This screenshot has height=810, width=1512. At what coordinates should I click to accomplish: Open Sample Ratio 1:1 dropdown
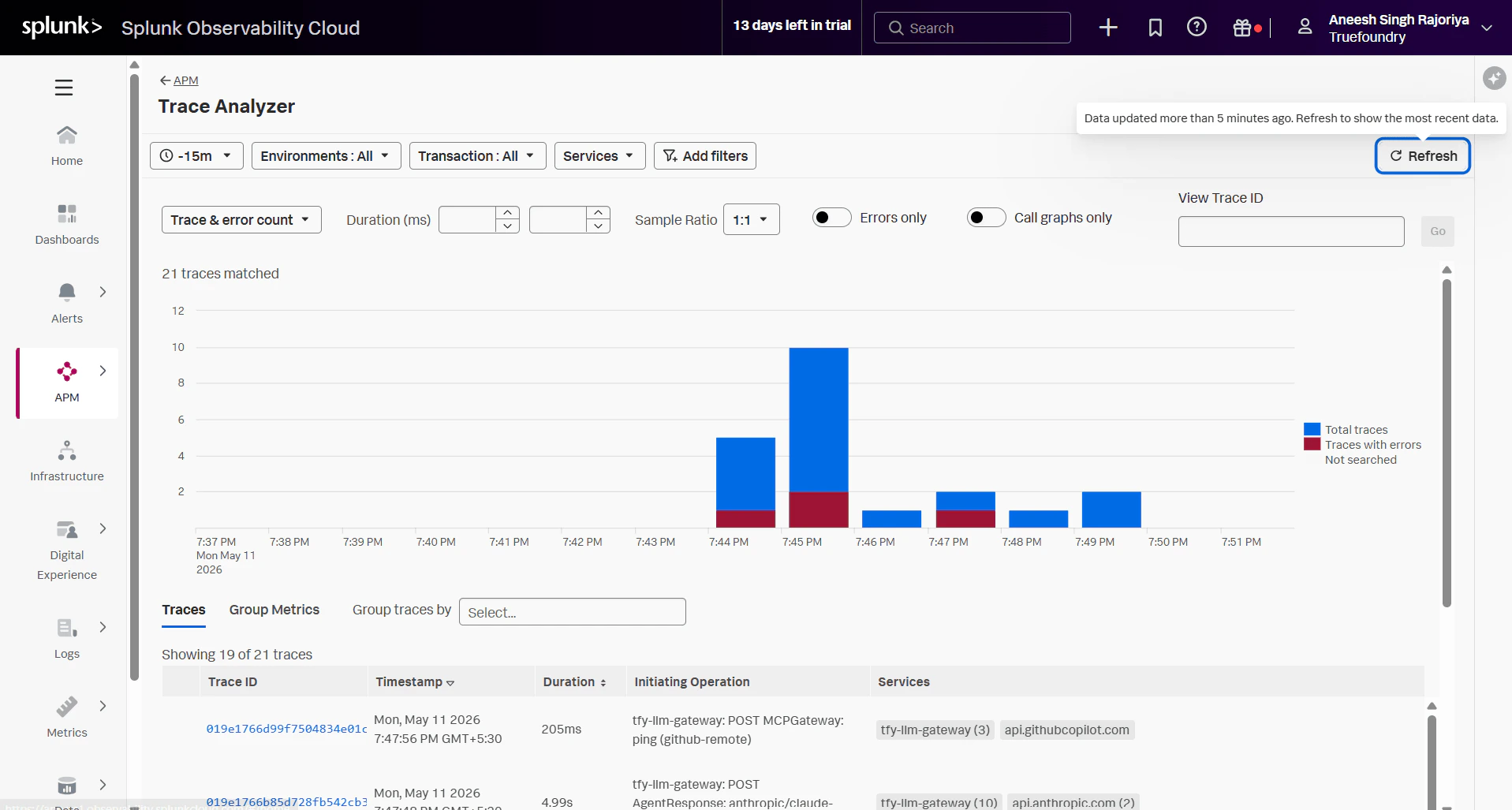coord(751,220)
